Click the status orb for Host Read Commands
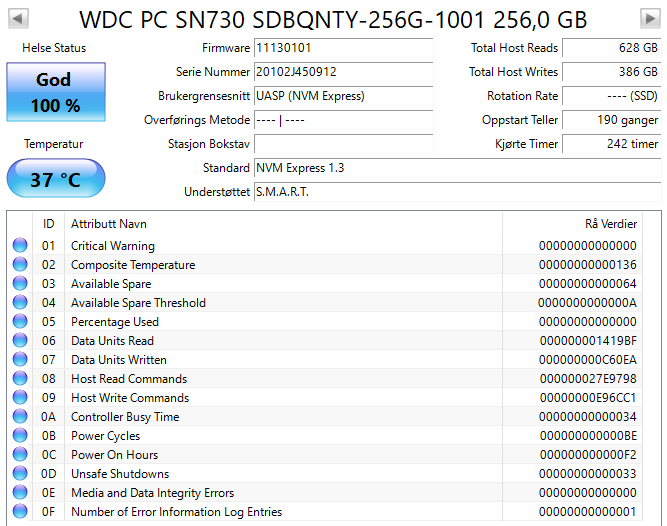The height and width of the screenshot is (526, 667). [20, 378]
